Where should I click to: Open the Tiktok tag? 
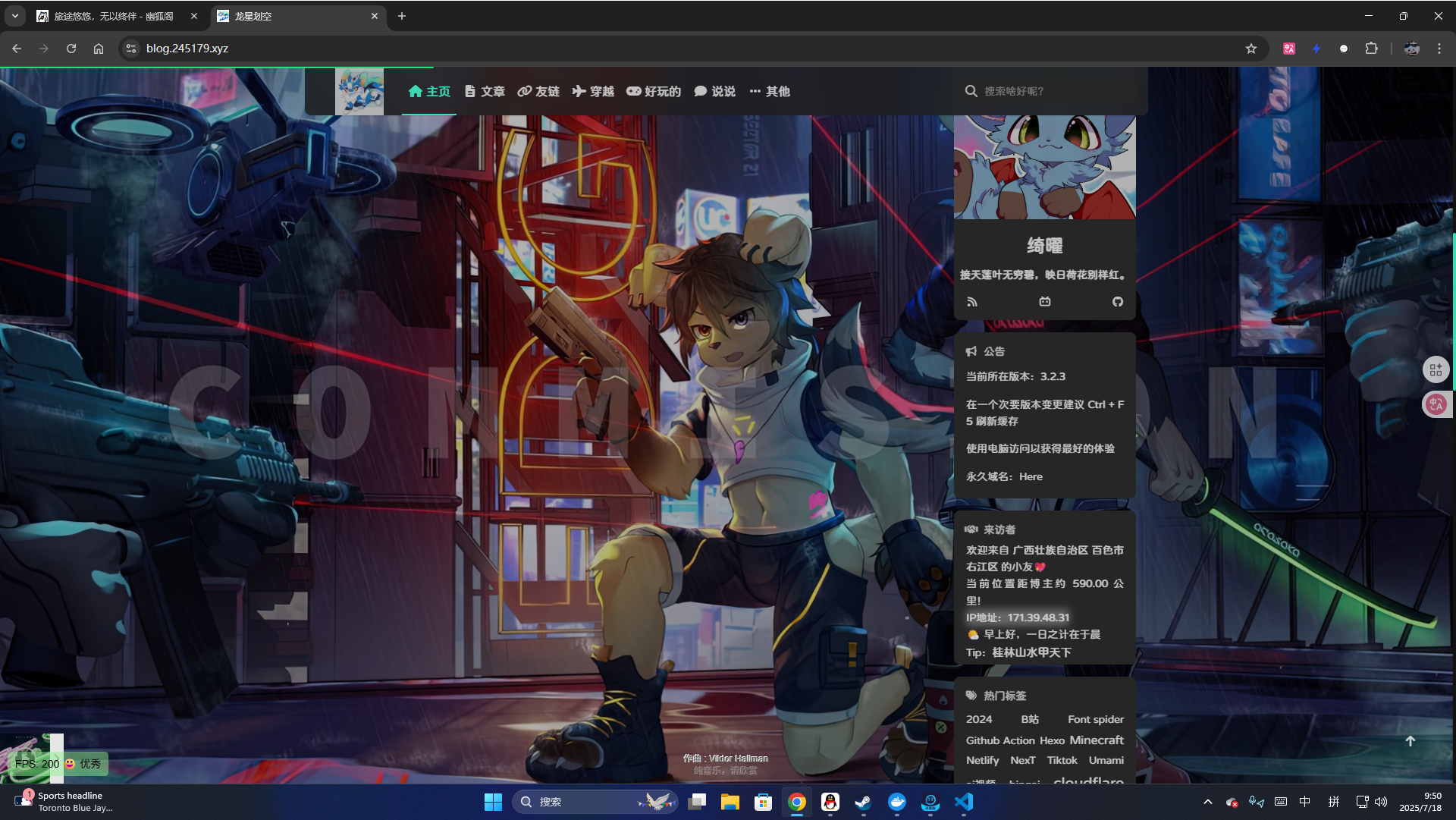coord(1062,760)
